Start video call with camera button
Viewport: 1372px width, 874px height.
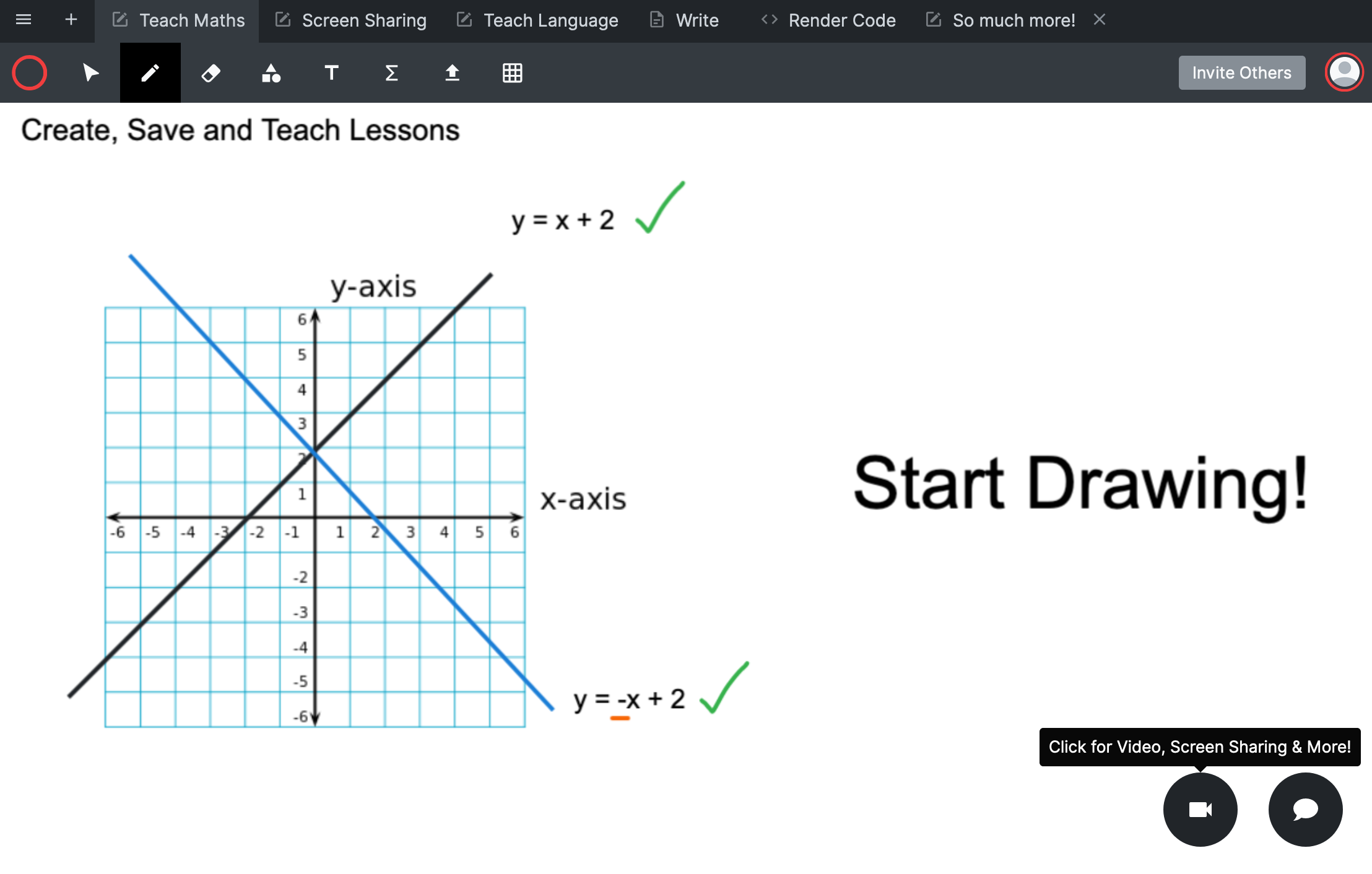[x=1200, y=810]
